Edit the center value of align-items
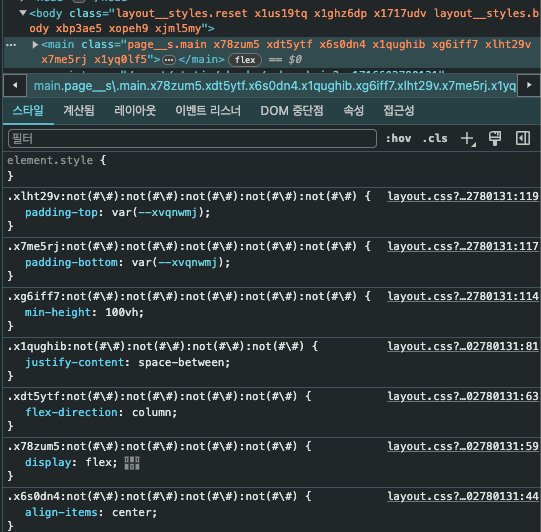 click(x=132, y=513)
